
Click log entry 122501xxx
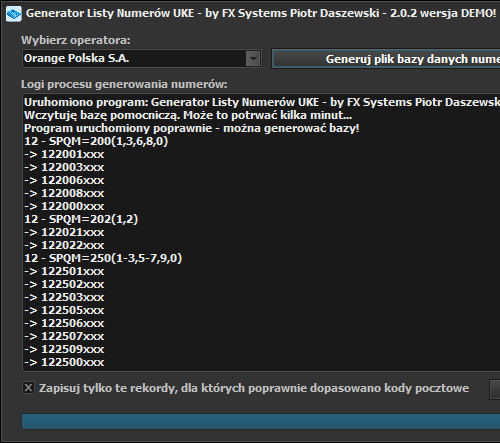[x=64, y=271]
